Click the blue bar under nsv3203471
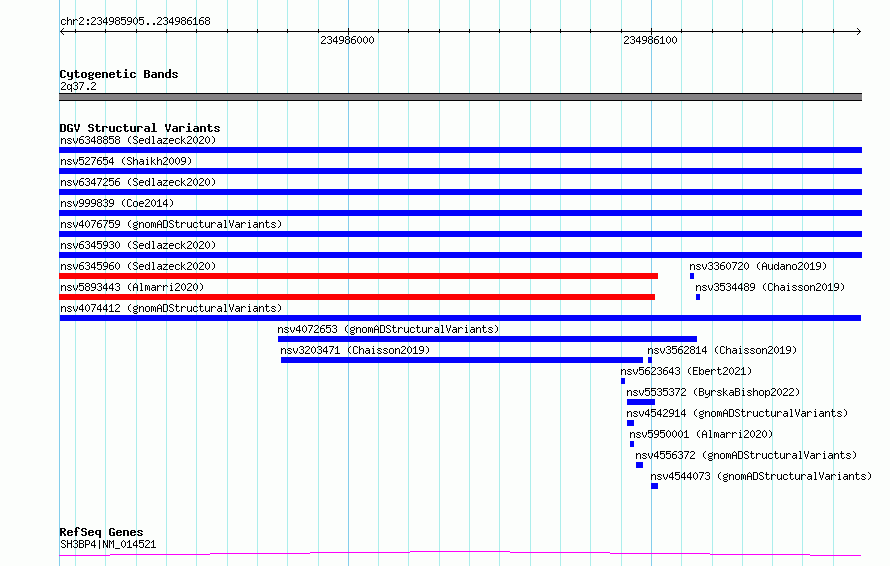Viewport: 890px width, 566px height. click(462, 360)
